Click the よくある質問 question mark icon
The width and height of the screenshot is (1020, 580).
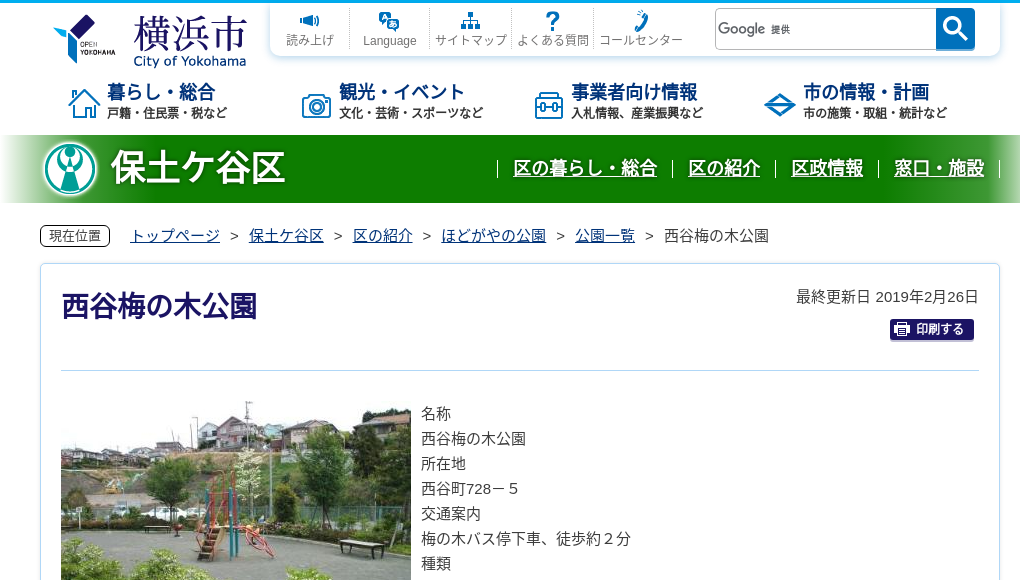tap(552, 21)
